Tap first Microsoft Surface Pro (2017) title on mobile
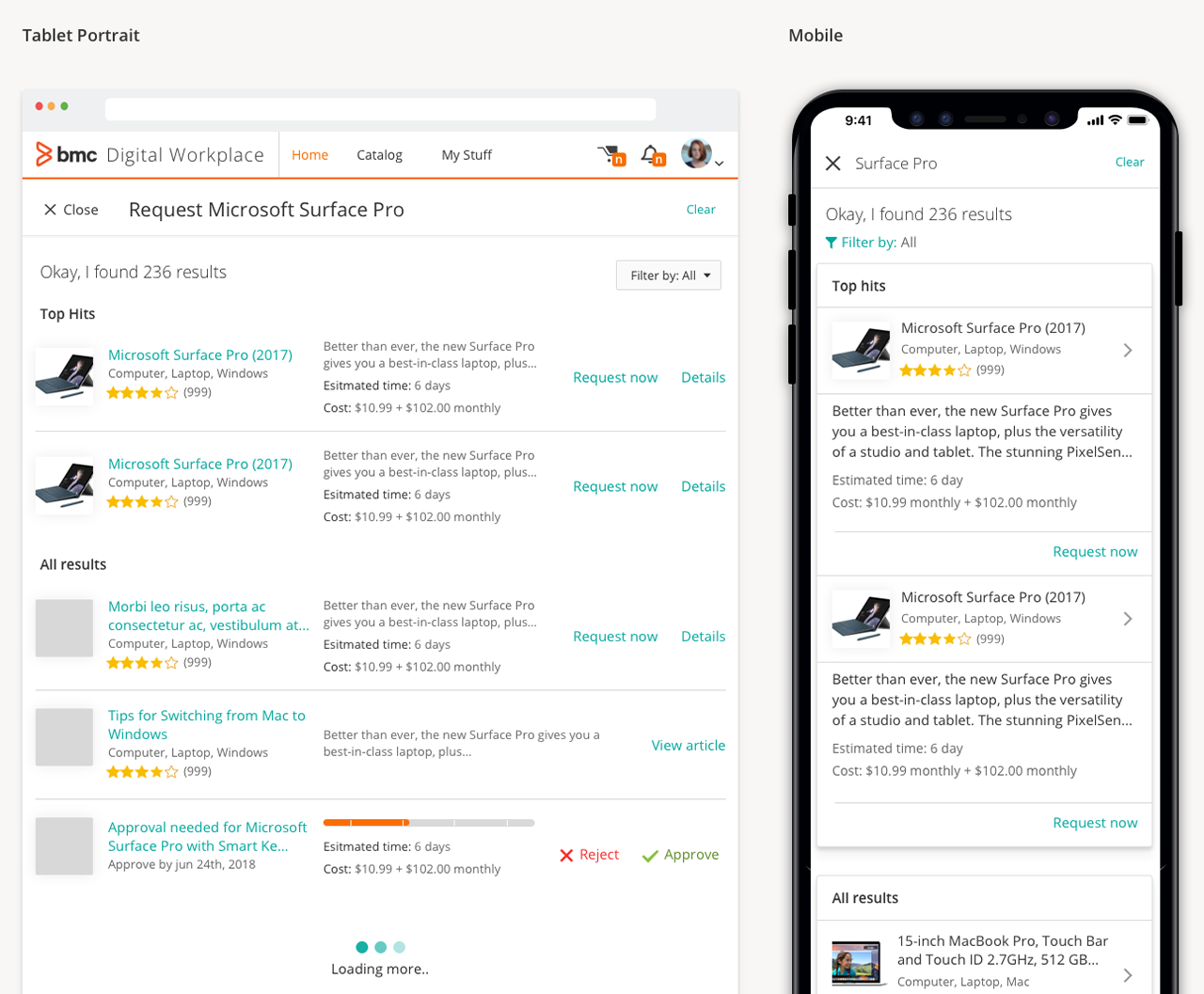 tap(993, 328)
